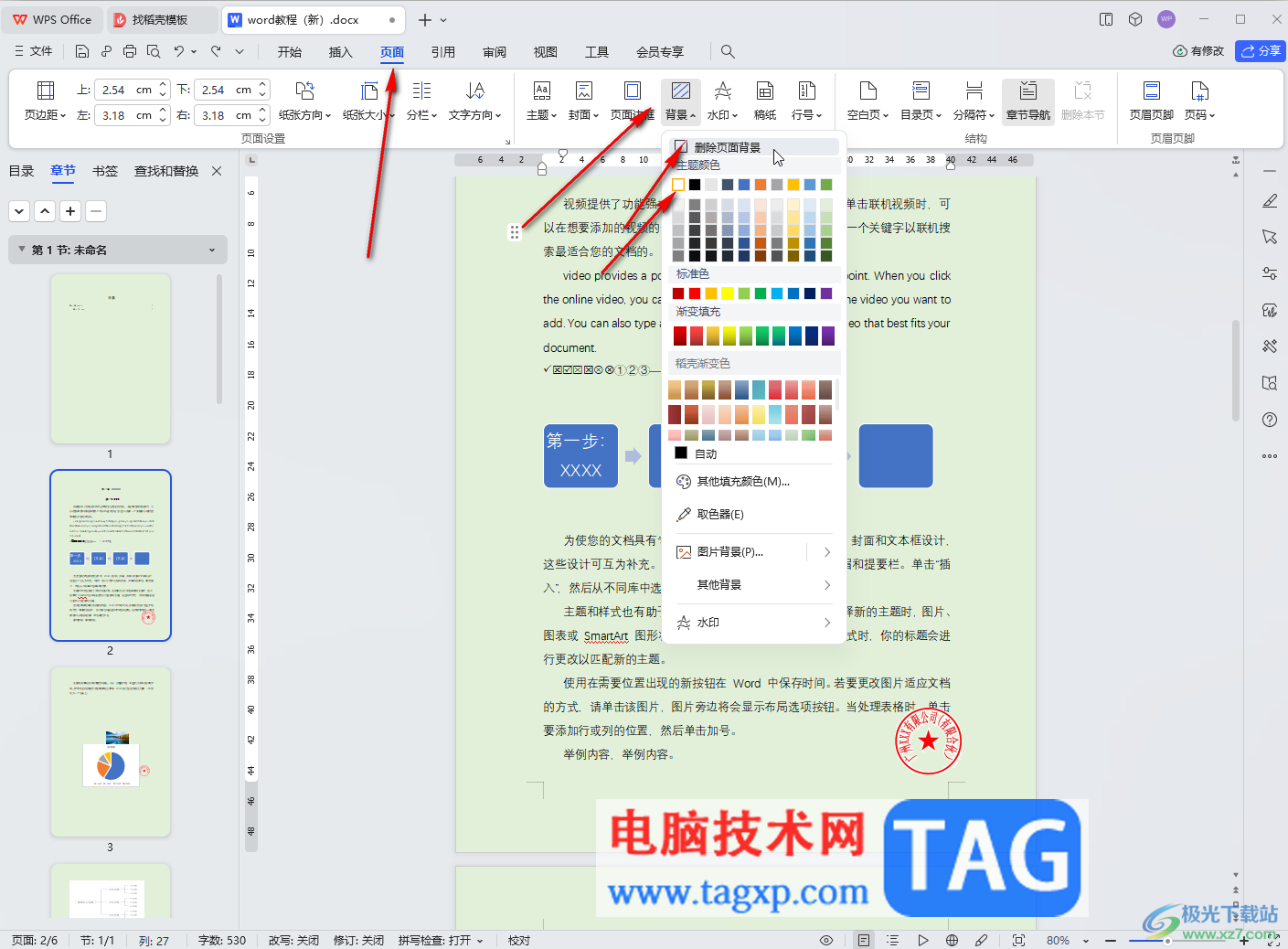Click the Save icon in quick access toolbar

coord(82,52)
